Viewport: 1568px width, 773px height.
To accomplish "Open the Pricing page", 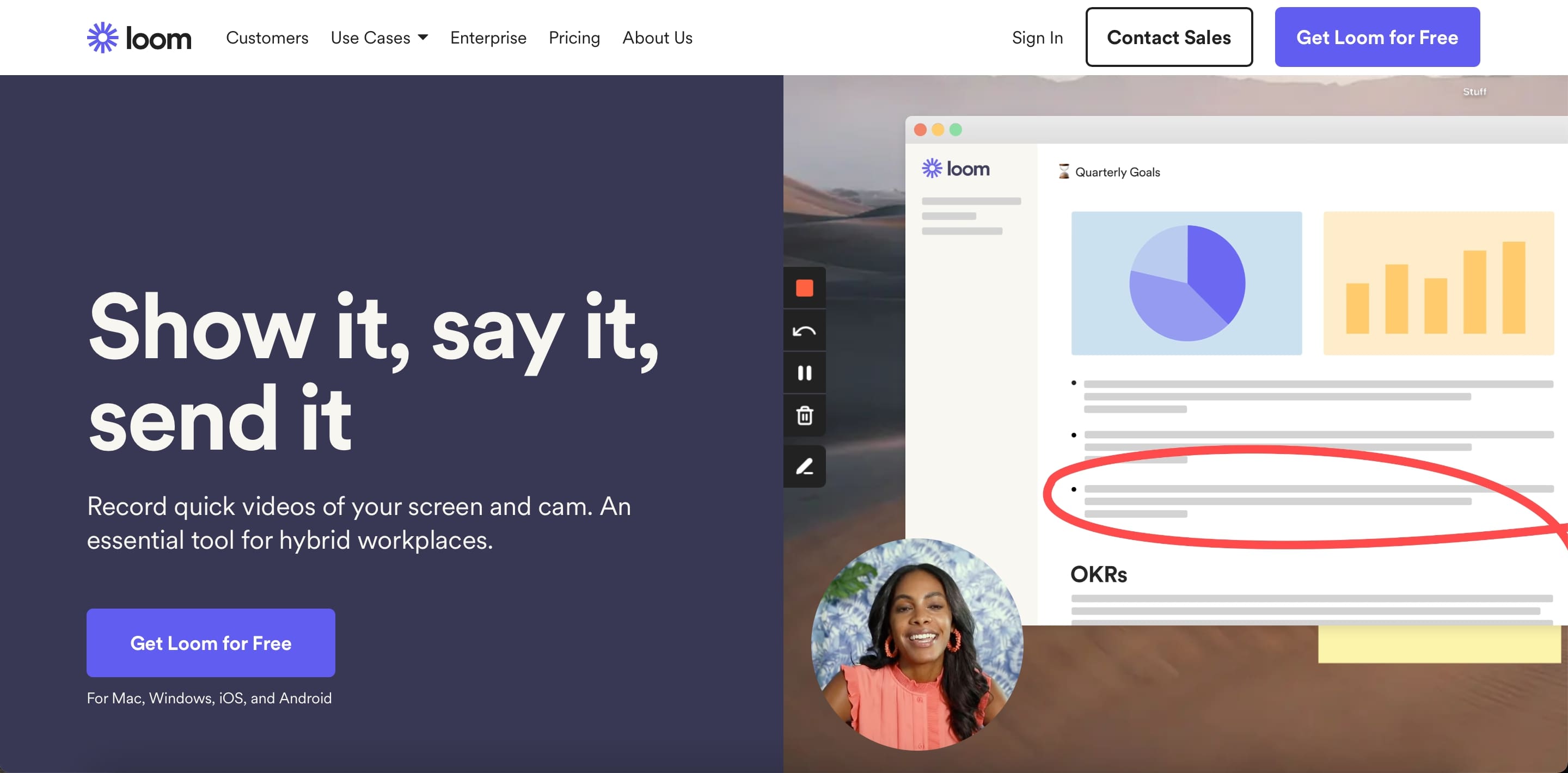I will 574,38.
